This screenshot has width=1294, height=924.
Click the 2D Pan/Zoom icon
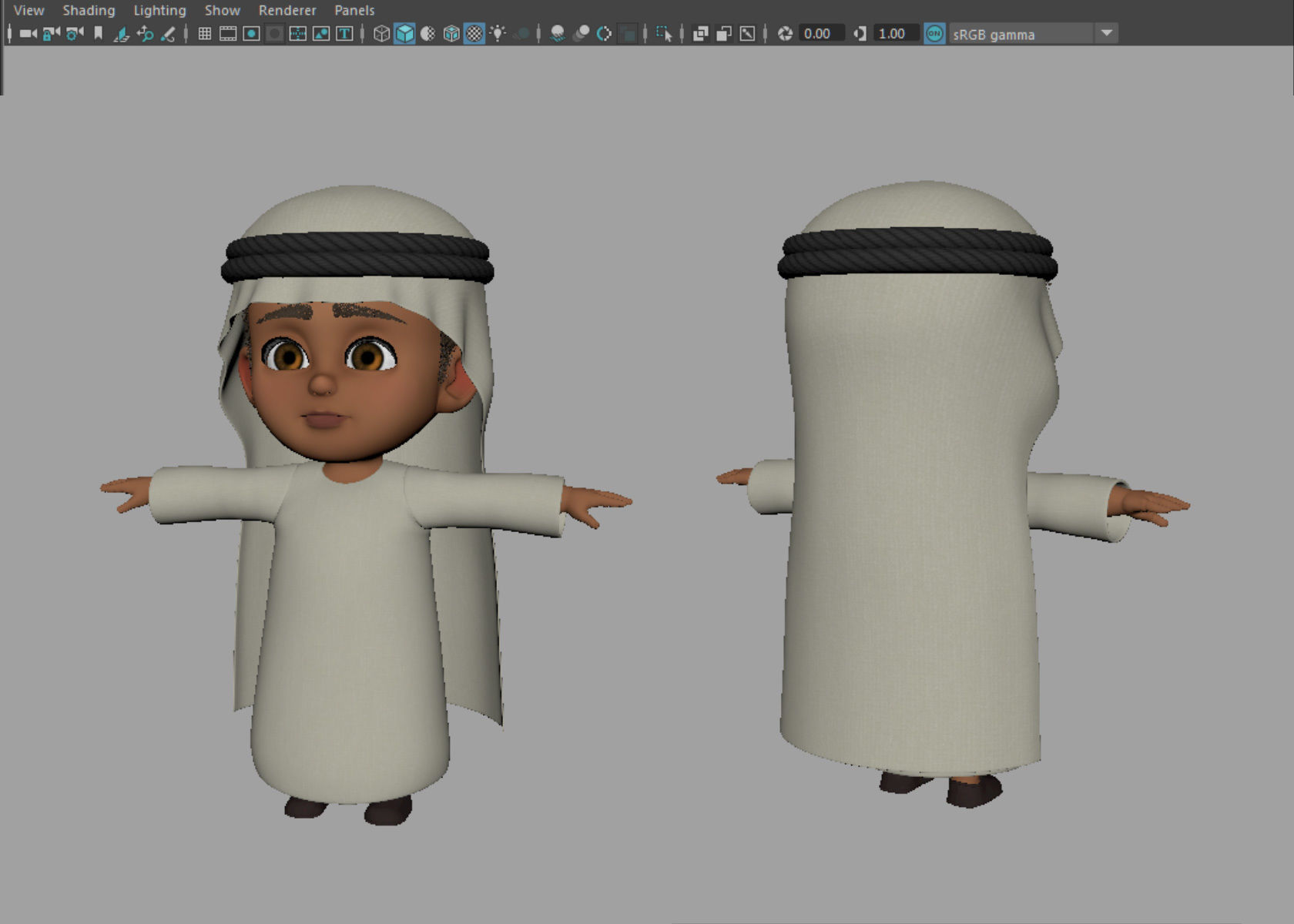[145, 33]
